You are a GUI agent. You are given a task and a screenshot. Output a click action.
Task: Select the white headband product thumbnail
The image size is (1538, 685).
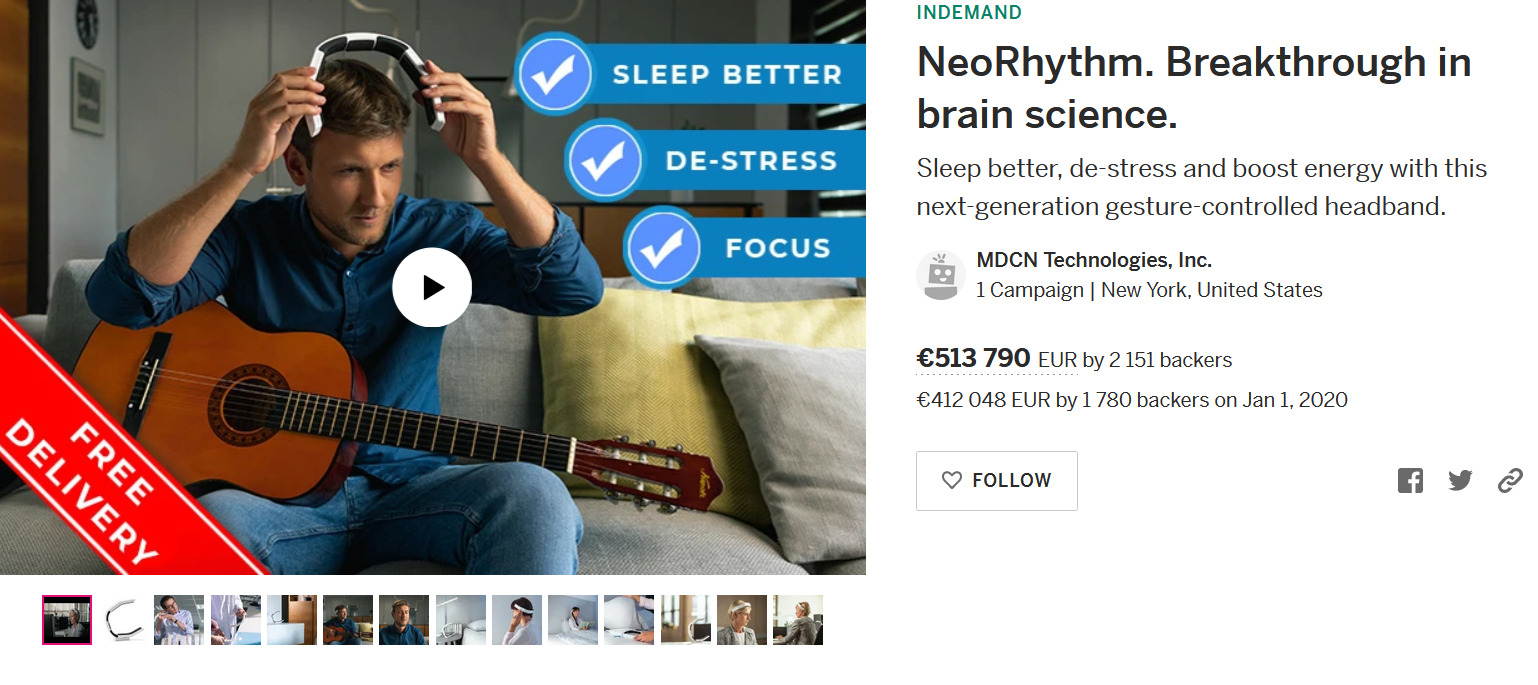tap(123, 620)
